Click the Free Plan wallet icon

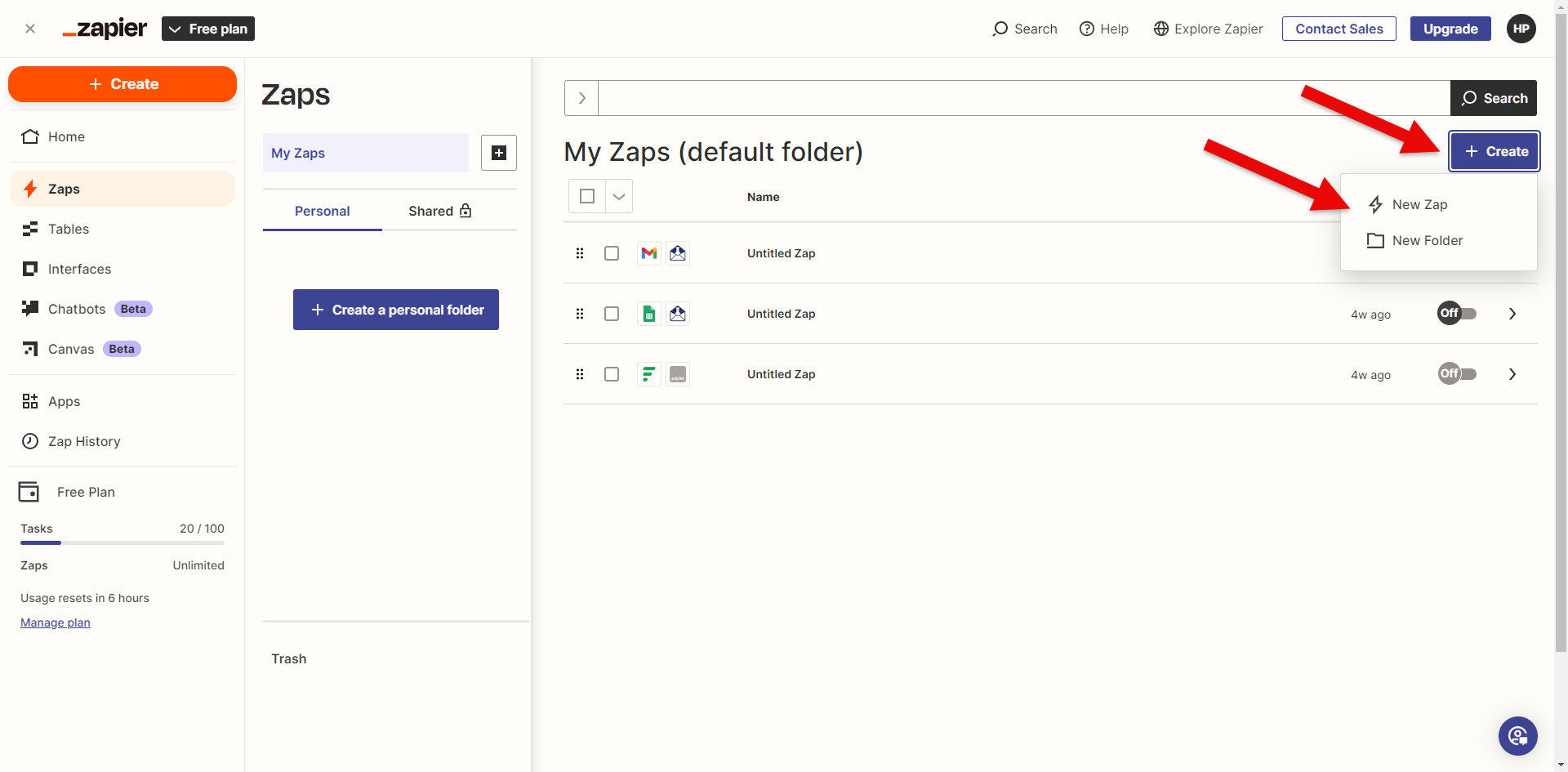(x=29, y=492)
